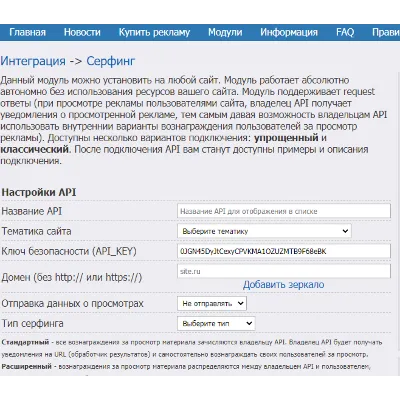400x400 pixels.
Task: Click the Домен (без http:// или https://) label
Action: (x=72, y=277)
